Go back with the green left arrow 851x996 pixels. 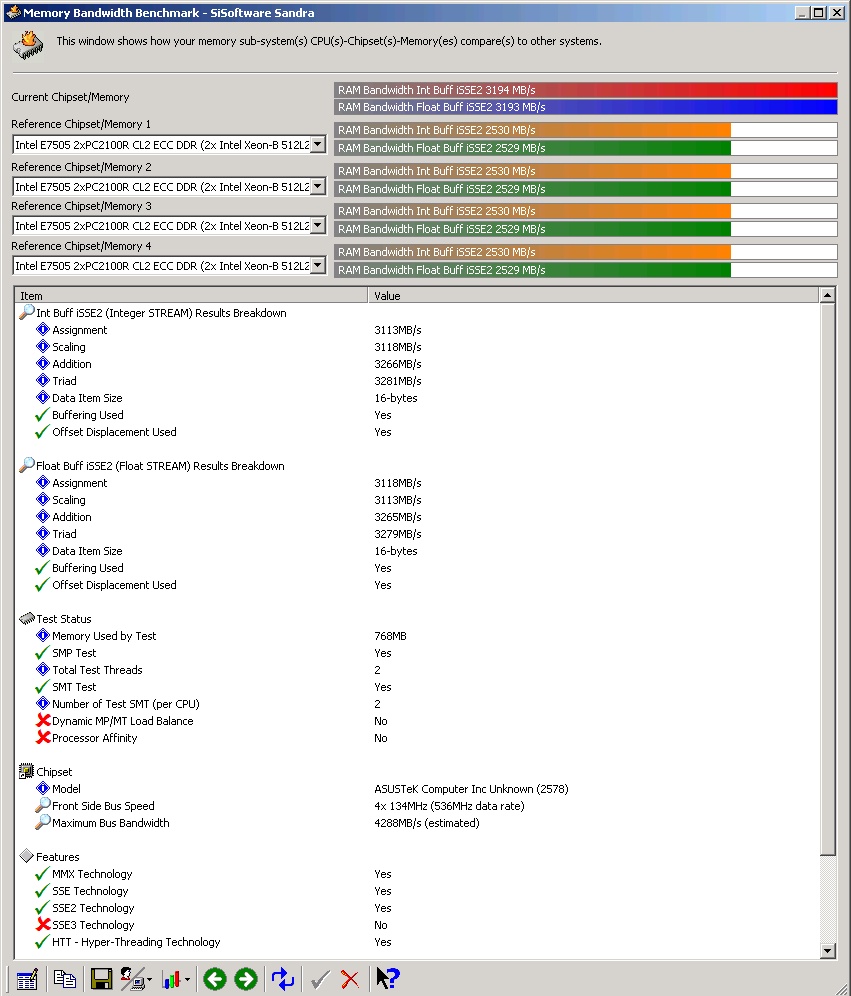215,979
